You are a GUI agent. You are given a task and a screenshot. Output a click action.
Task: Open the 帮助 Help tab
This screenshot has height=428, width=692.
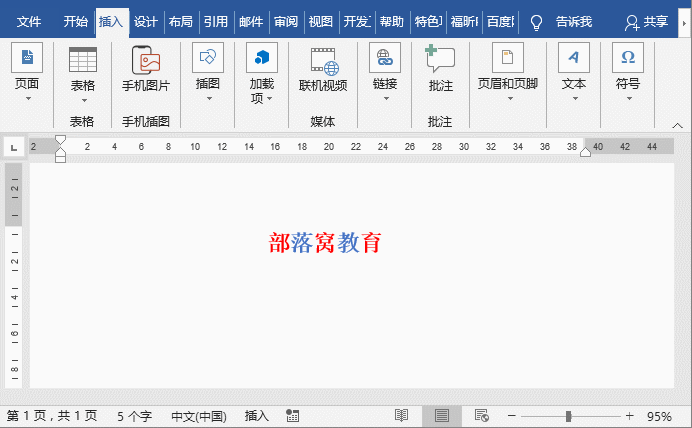pos(392,22)
